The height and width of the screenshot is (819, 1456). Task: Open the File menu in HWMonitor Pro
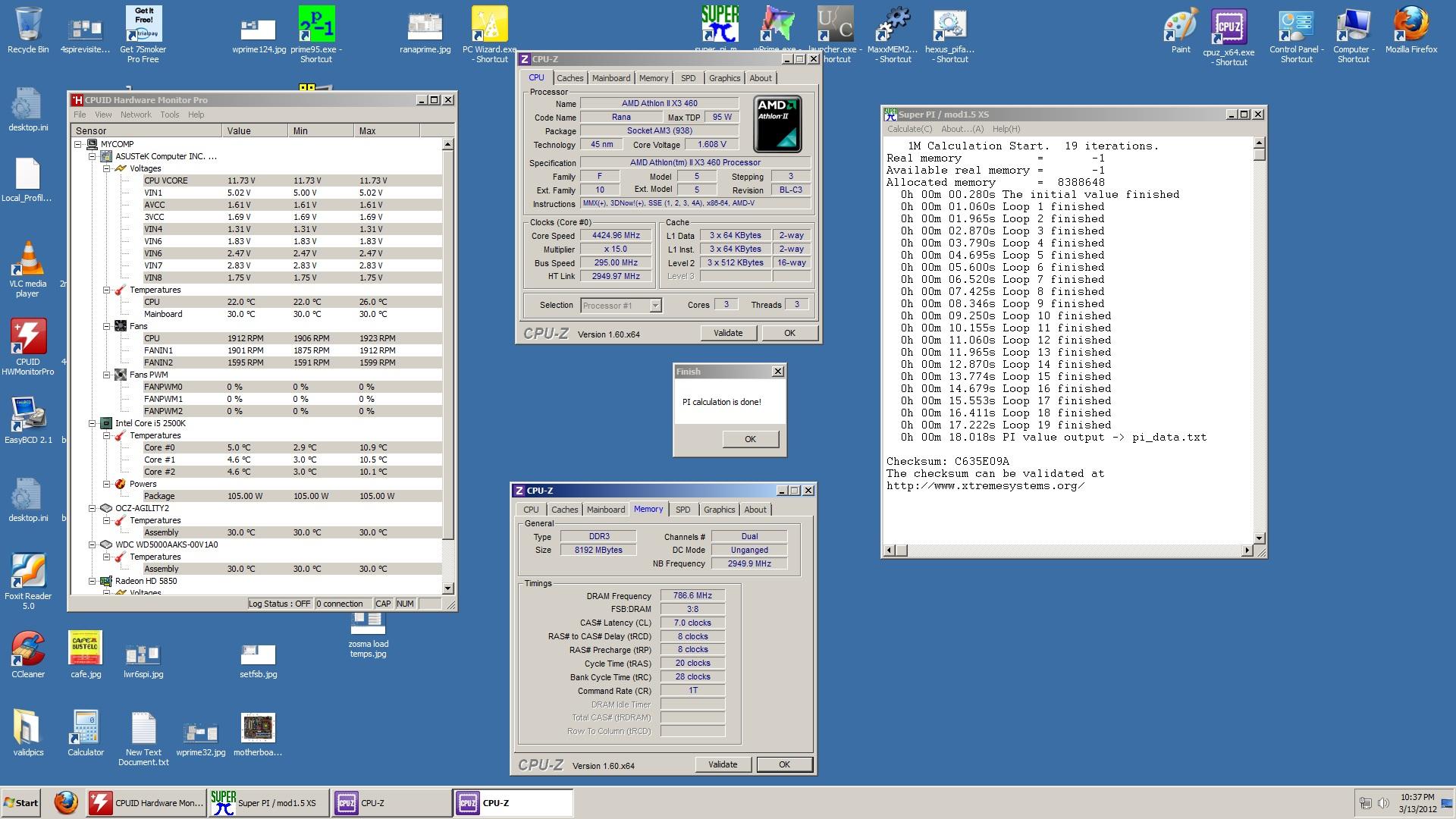coord(80,115)
